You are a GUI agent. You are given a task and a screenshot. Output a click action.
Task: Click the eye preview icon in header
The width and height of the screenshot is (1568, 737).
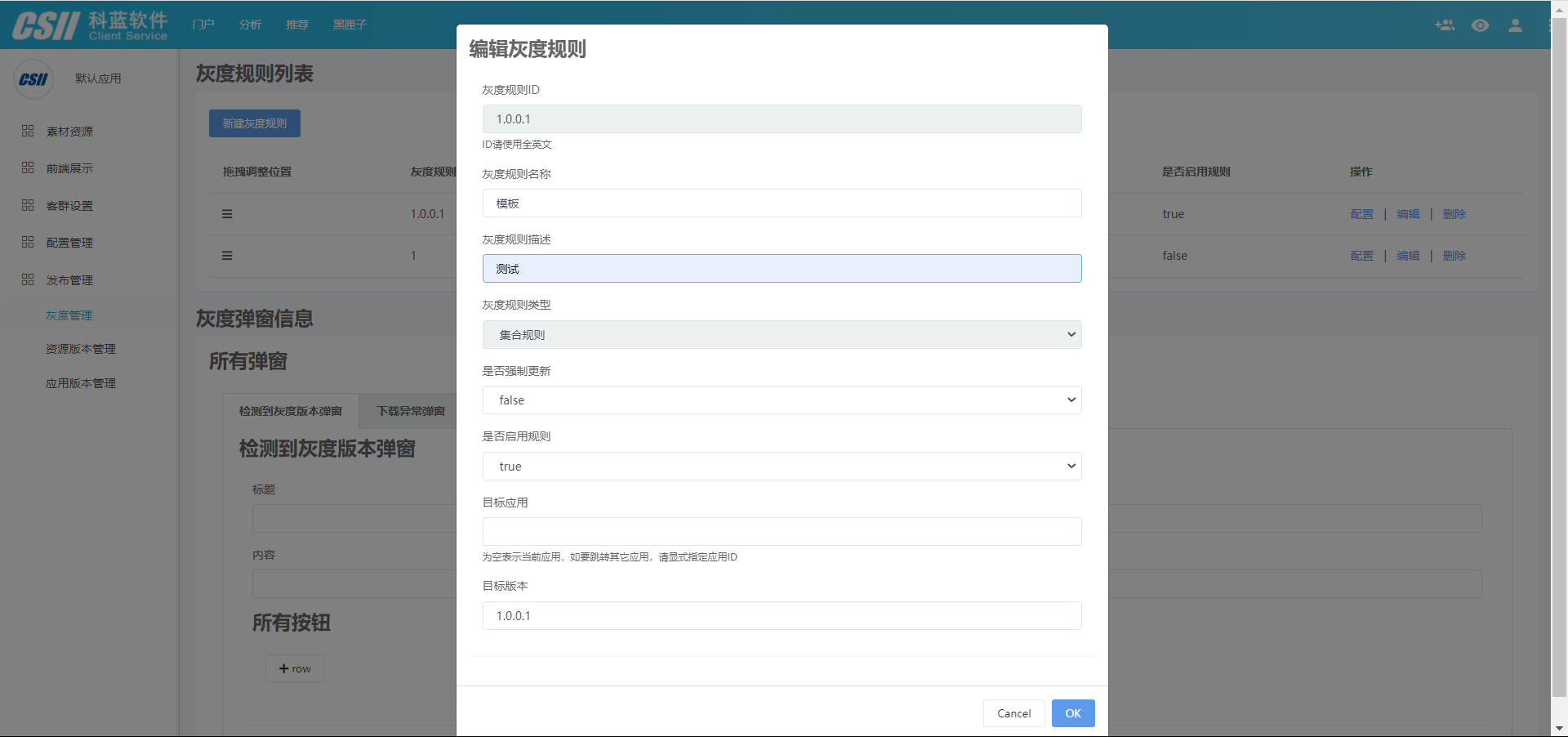(1480, 25)
